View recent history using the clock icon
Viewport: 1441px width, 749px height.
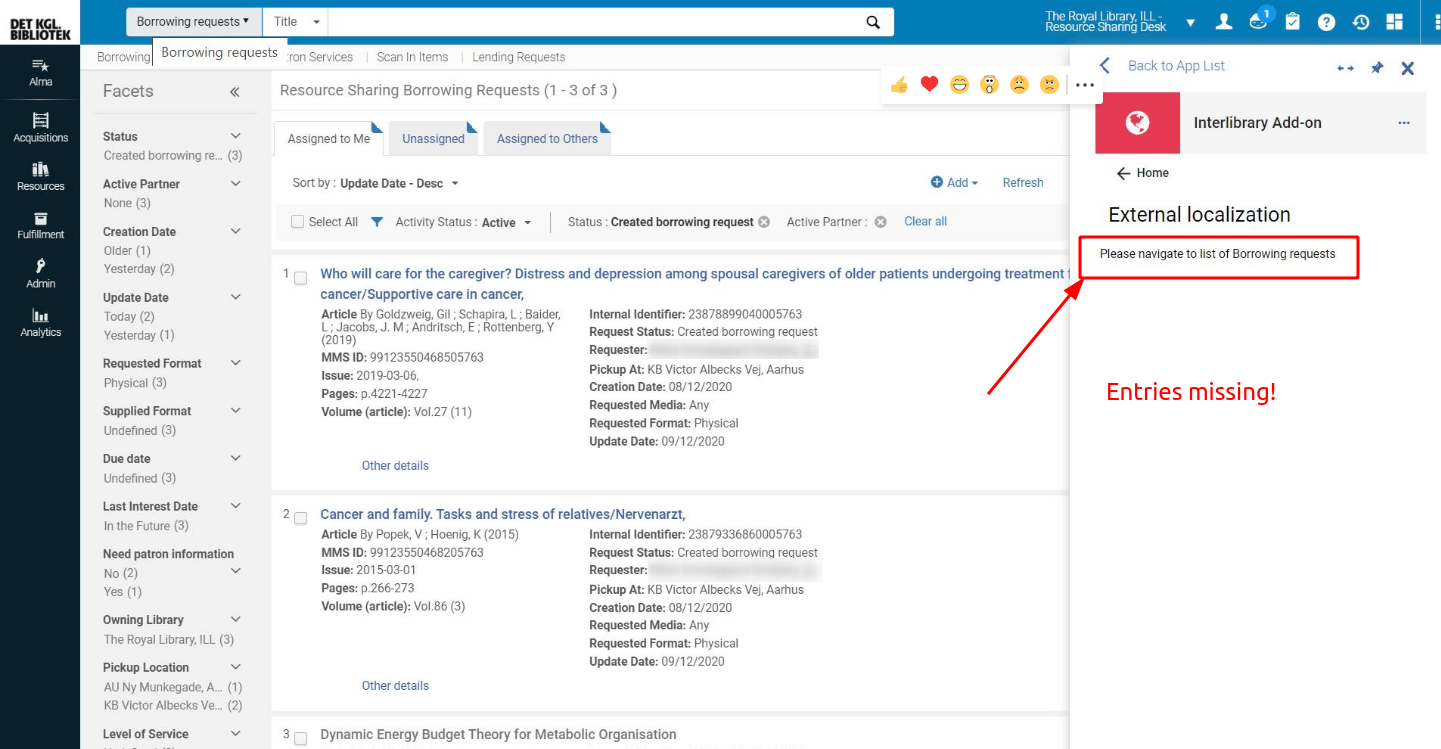pyautogui.click(x=1360, y=21)
